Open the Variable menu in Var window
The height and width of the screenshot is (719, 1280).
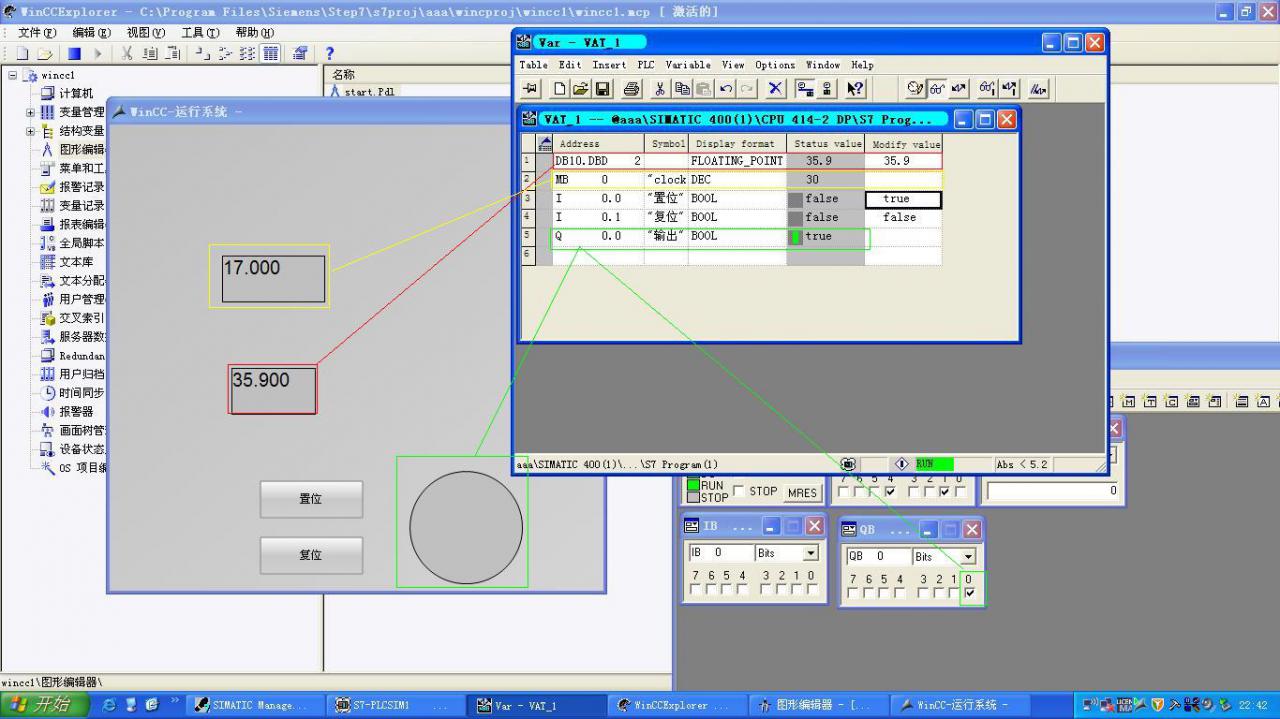pos(688,65)
